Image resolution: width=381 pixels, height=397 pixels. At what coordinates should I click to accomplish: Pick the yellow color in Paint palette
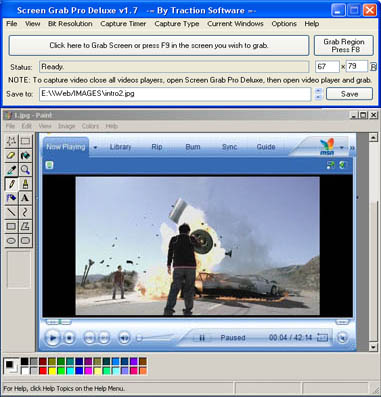(x=52, y=370)
